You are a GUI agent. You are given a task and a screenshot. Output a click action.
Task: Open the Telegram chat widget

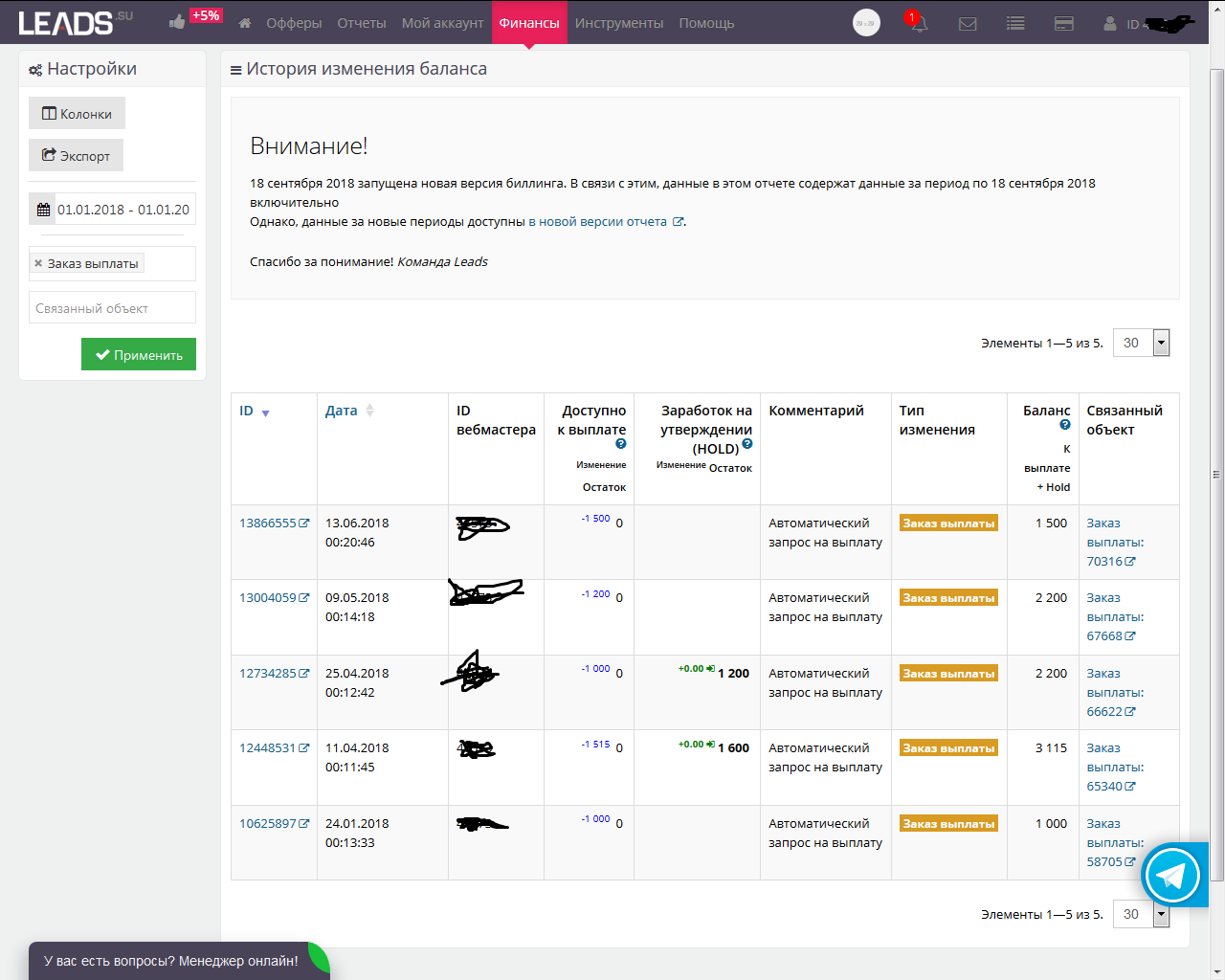click(1172, 875)
